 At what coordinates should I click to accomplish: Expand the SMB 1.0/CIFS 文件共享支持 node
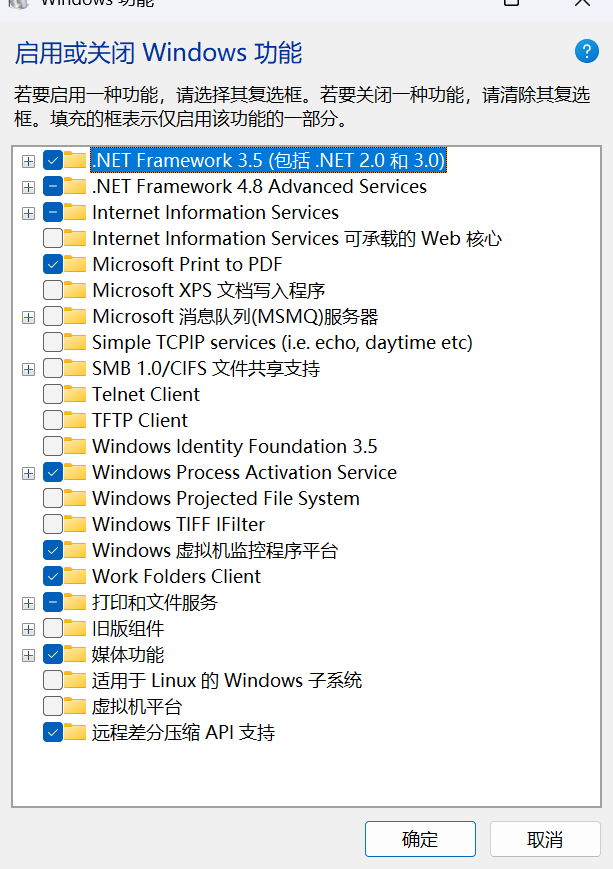click(x=28, y=368)
